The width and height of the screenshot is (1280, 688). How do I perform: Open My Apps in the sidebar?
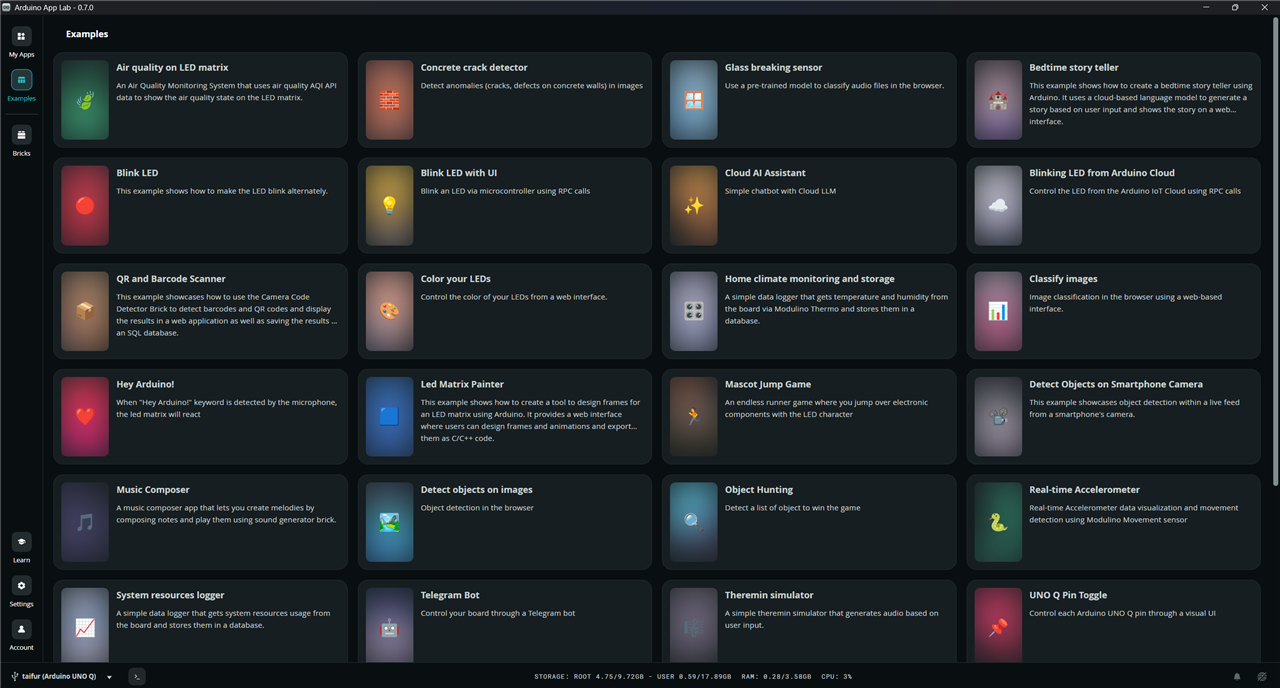click(21, 42)
